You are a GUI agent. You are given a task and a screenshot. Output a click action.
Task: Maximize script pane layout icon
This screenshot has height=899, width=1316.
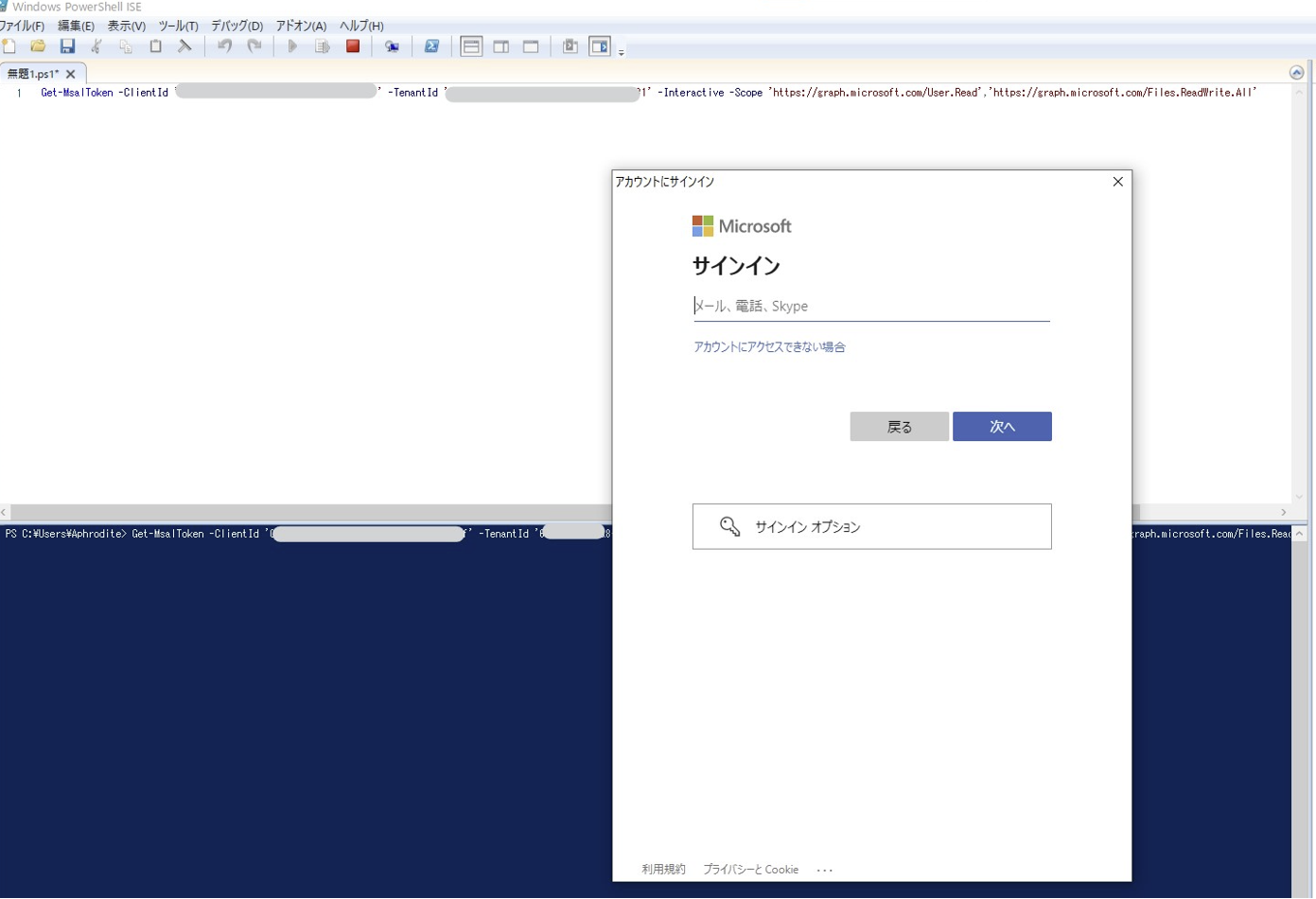(531, 46)
